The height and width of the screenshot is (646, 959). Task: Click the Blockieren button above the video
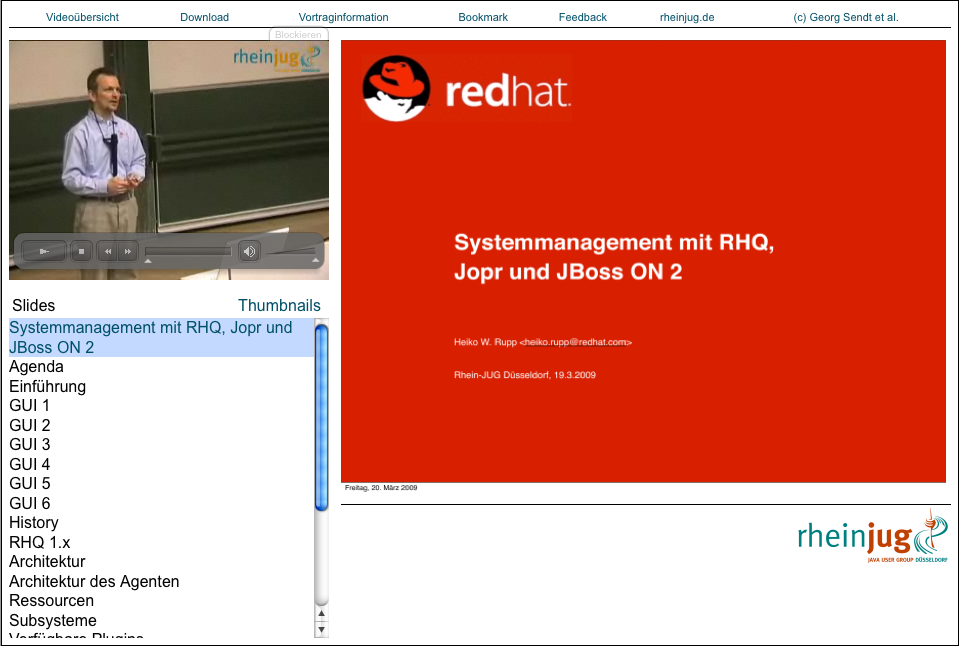(298, 35)
